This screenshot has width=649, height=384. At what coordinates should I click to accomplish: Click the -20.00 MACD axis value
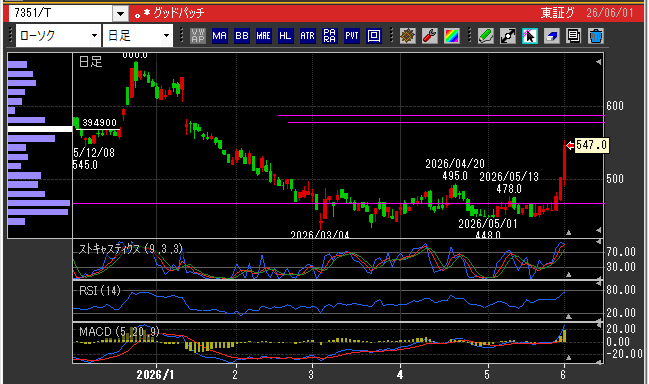click(624, 354)
